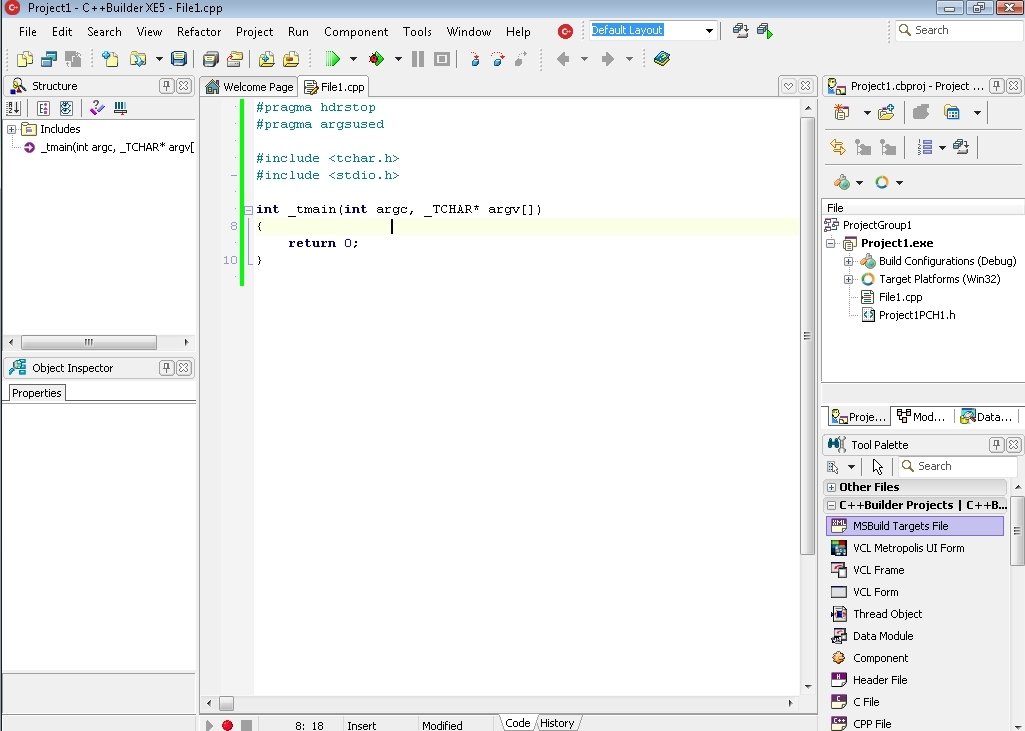Click the editor horizontal scrollbar thumb
This screenshot has width=1025, height=731.
tap(226, 704)
